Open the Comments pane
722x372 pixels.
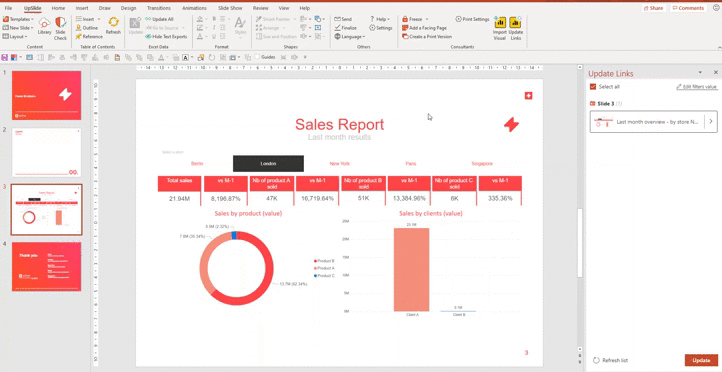[687, 8]
